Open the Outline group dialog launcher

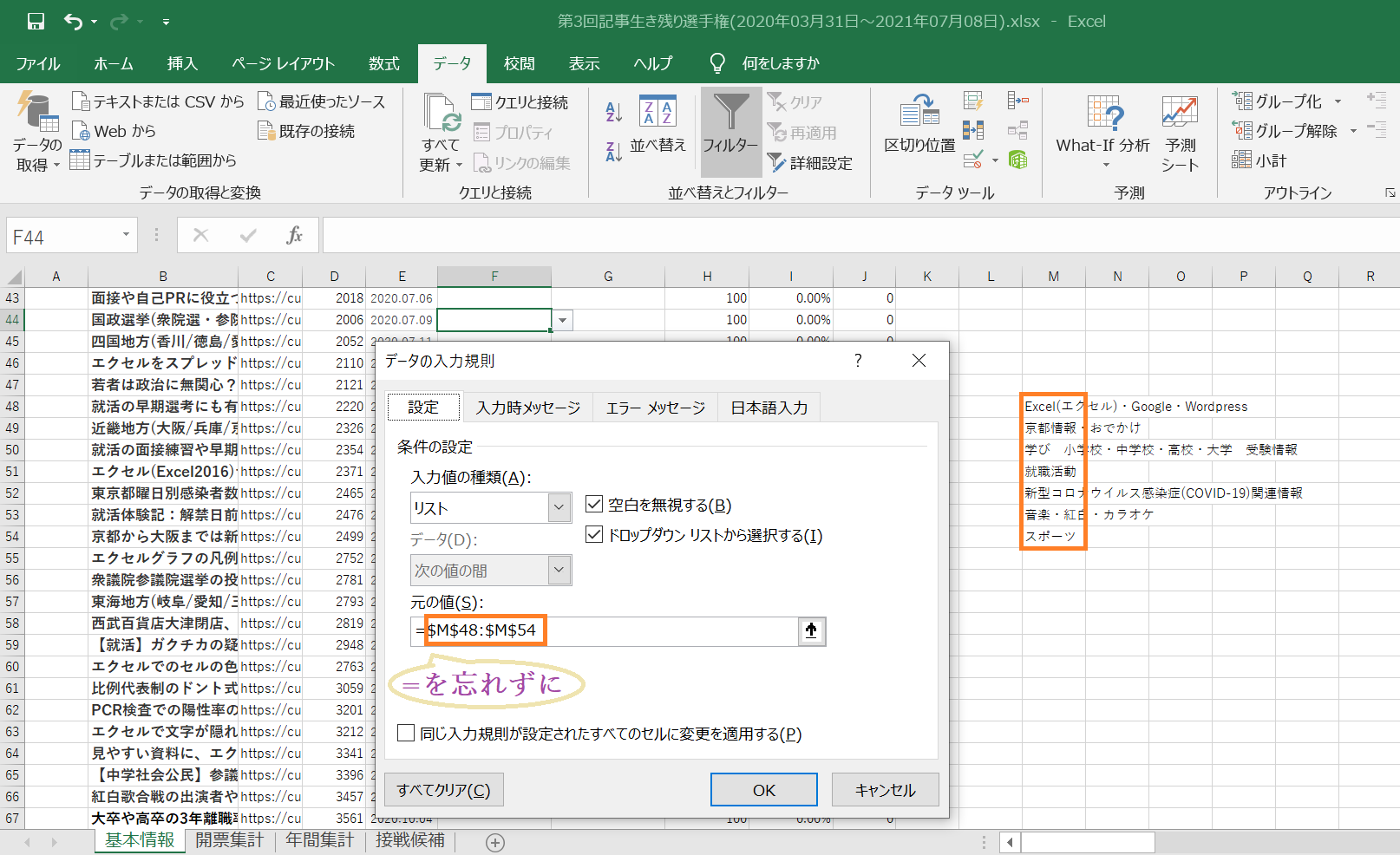click(1390, 193)
